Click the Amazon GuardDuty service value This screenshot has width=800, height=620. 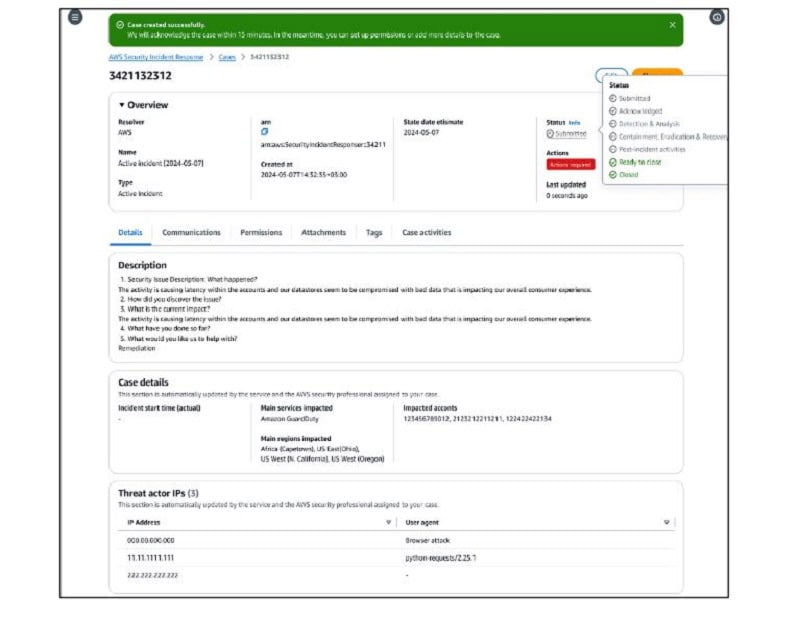coord(289,419)
